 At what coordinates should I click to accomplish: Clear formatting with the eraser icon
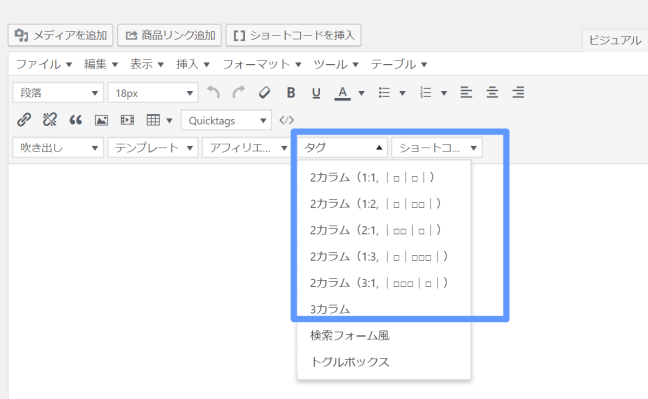pos(264,93)
